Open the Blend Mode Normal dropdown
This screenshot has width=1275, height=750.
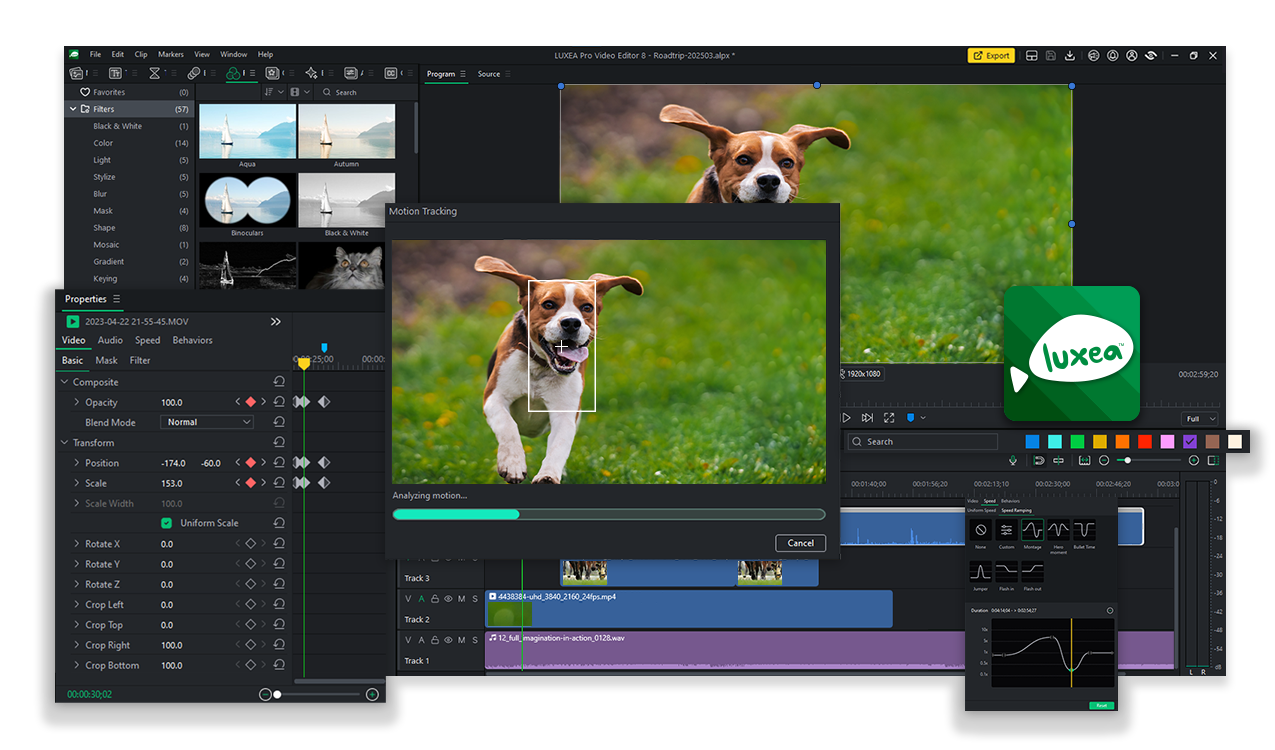click(207, 422)
